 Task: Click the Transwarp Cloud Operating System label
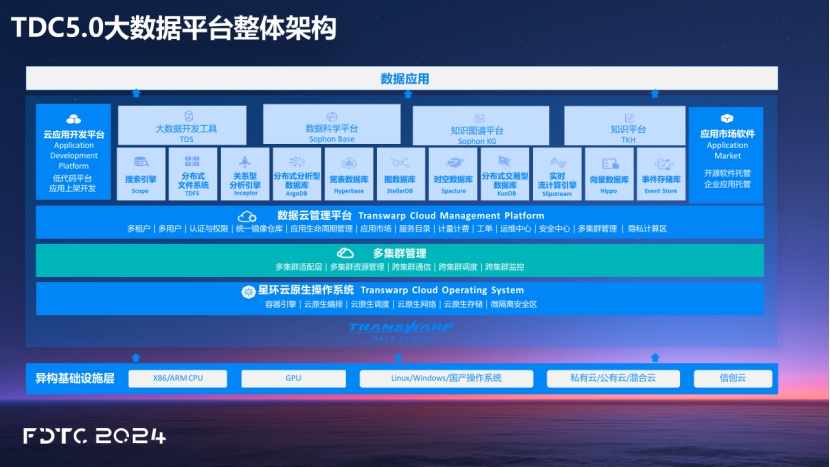point(442,290)
